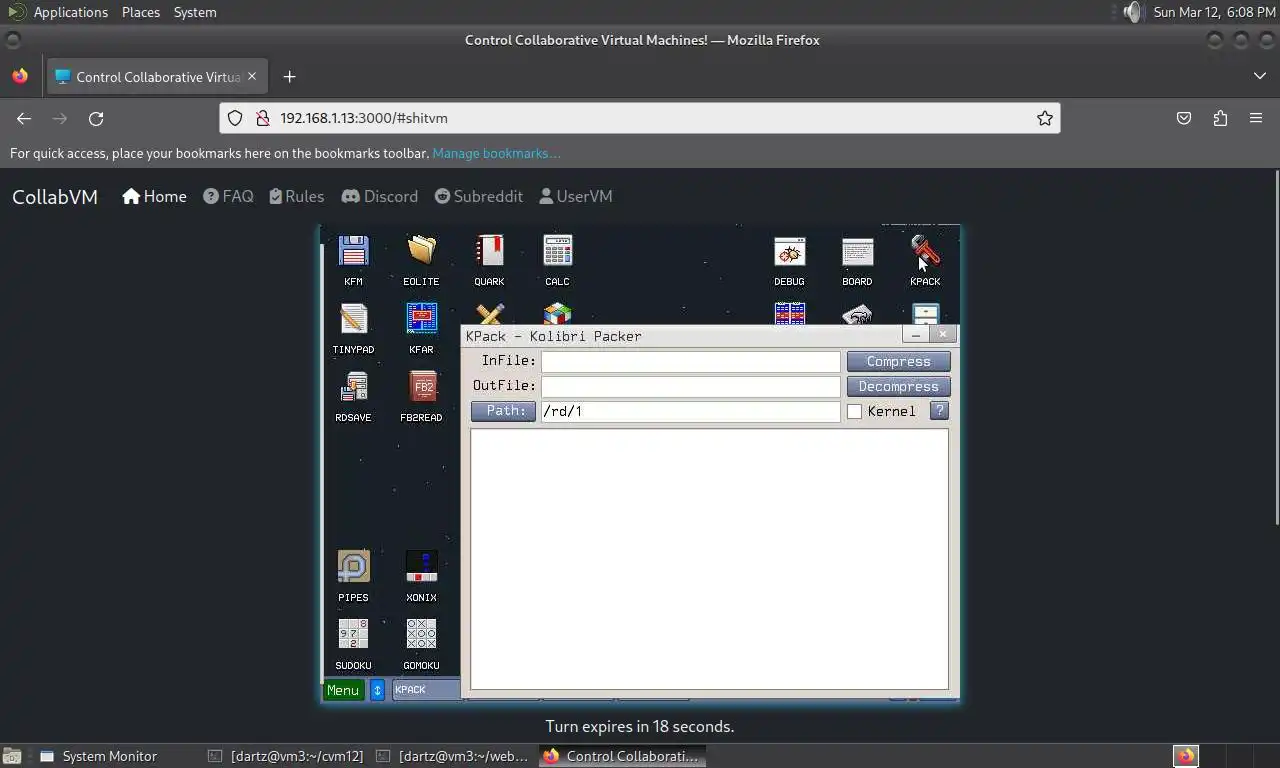Screen dimensions: 1280x768
Task: Switch to dartz@vm3:~/cvm12 terminal in taskbar
Action: [x=285, y=756]
